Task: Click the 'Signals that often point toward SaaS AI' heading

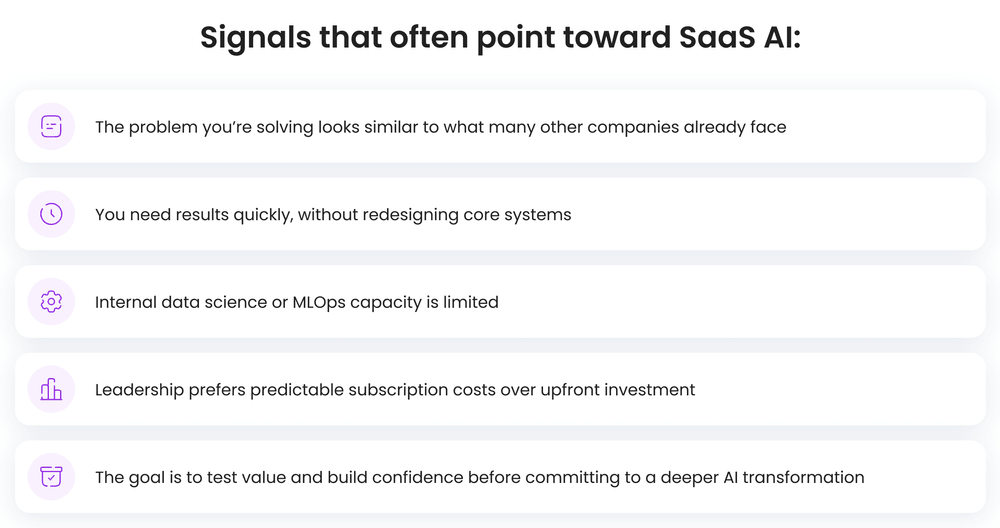Action: 500,37
